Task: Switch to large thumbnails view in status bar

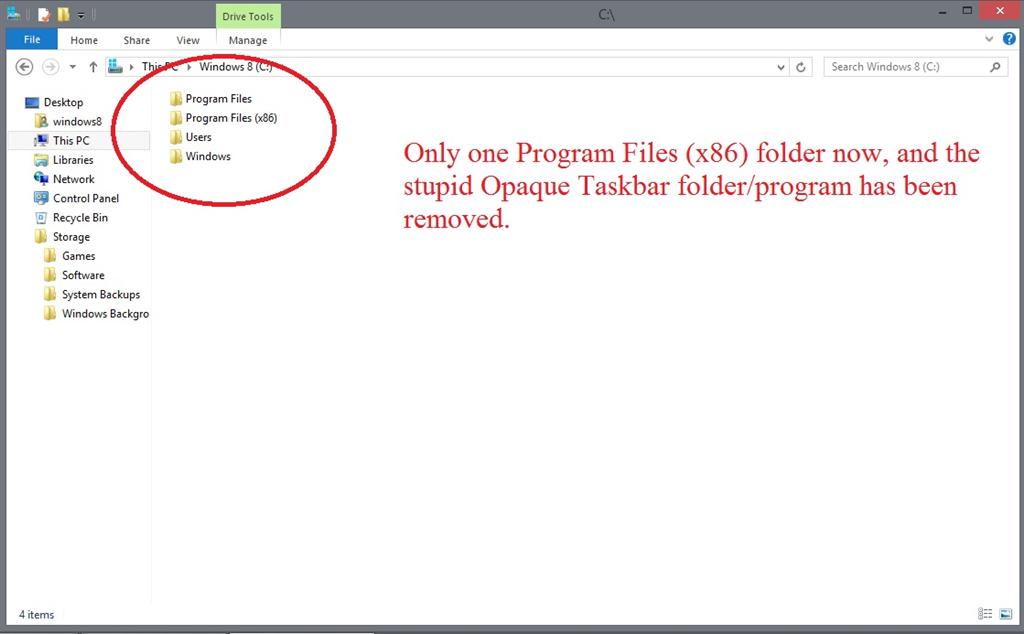Action: [x=1006, y=613]
